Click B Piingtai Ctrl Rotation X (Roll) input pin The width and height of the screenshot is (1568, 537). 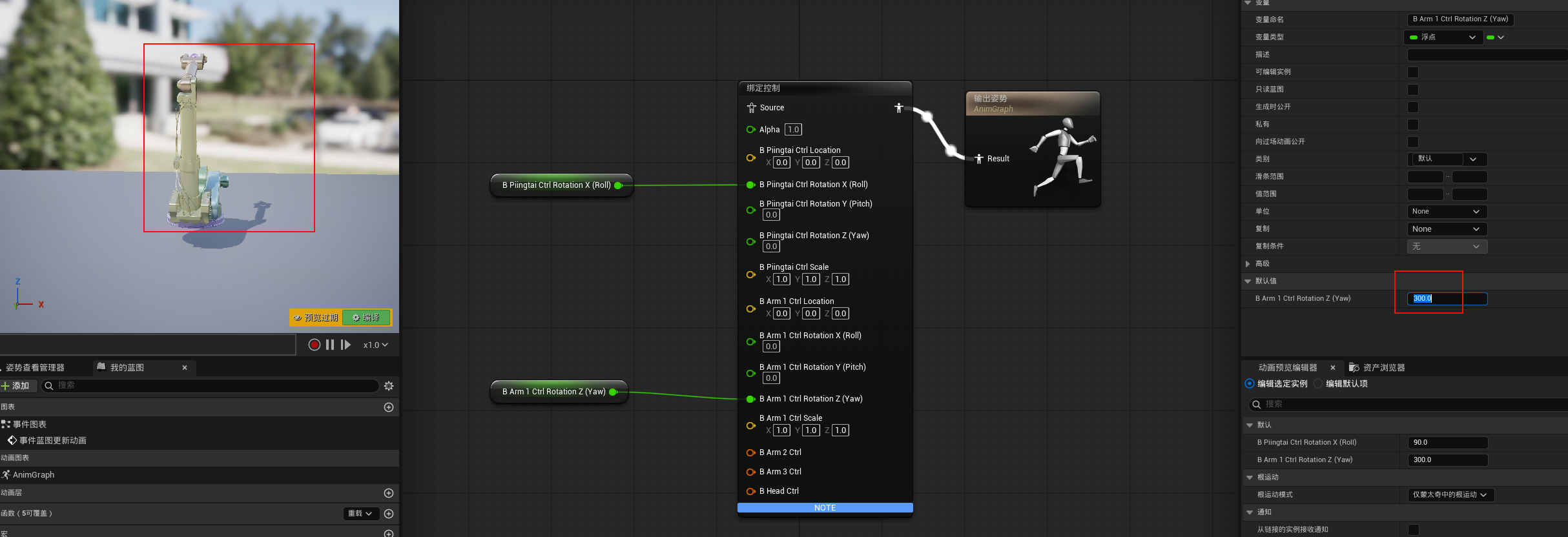point(750,185)
